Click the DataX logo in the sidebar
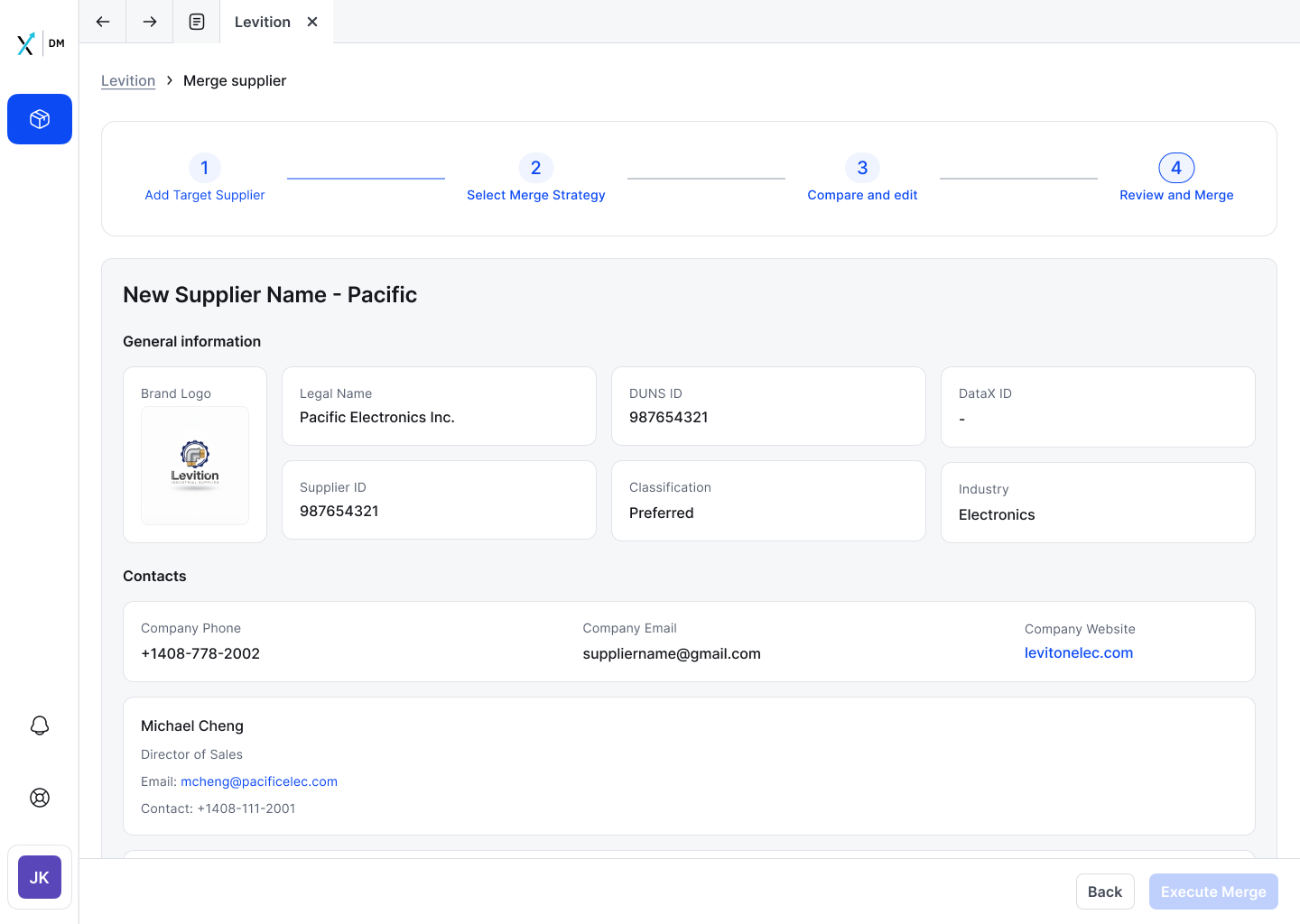The height and width of the screenshot is (924, 1300). click(40, 43)
